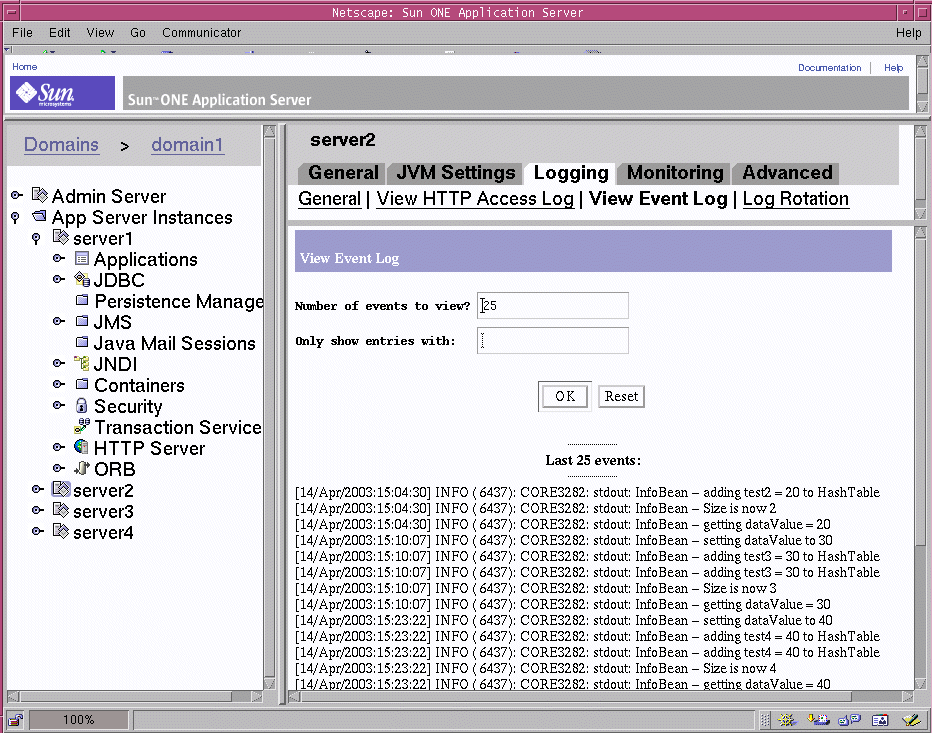Screen dimensions: 932x733
Task: Click the JMS folder icon
Action: [82, 321]
